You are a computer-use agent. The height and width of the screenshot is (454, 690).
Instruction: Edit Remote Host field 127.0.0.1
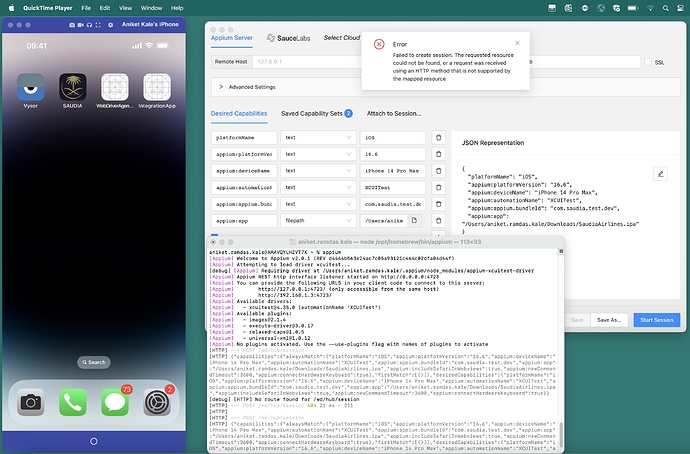(308, 62)
